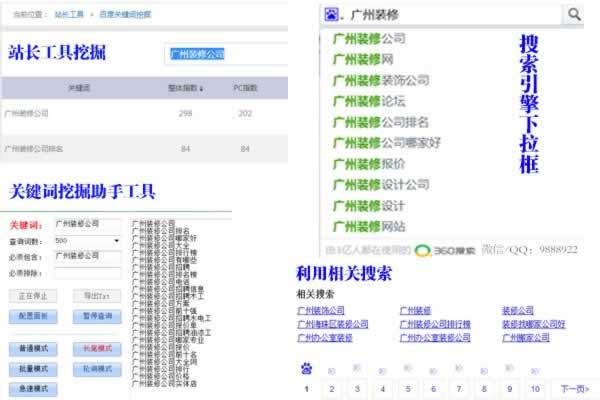Image resolution: width=600 pixels, height=400 pixels.
Task: Click result list item 广州装修公司实体店
Action: tap(164, 384)
